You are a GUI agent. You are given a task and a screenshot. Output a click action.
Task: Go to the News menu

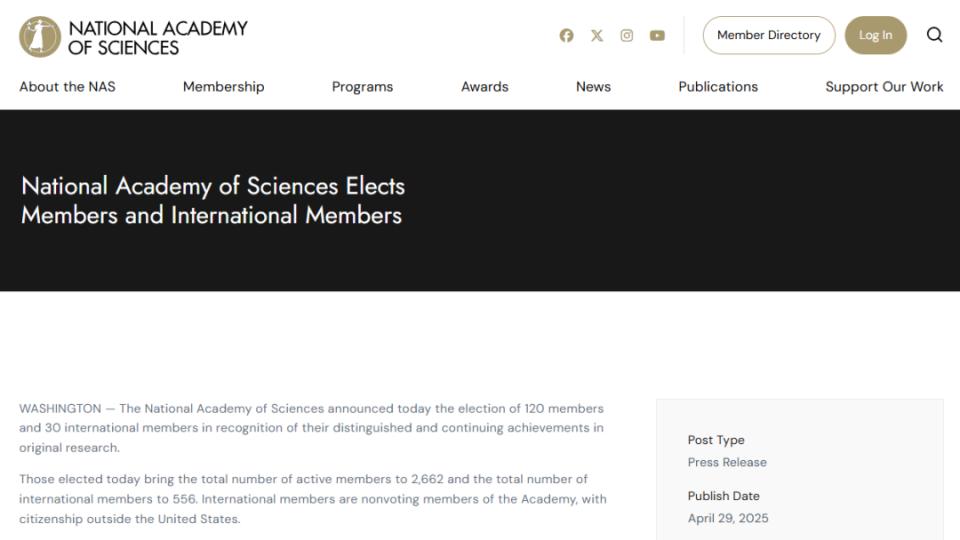pos(593,87)
